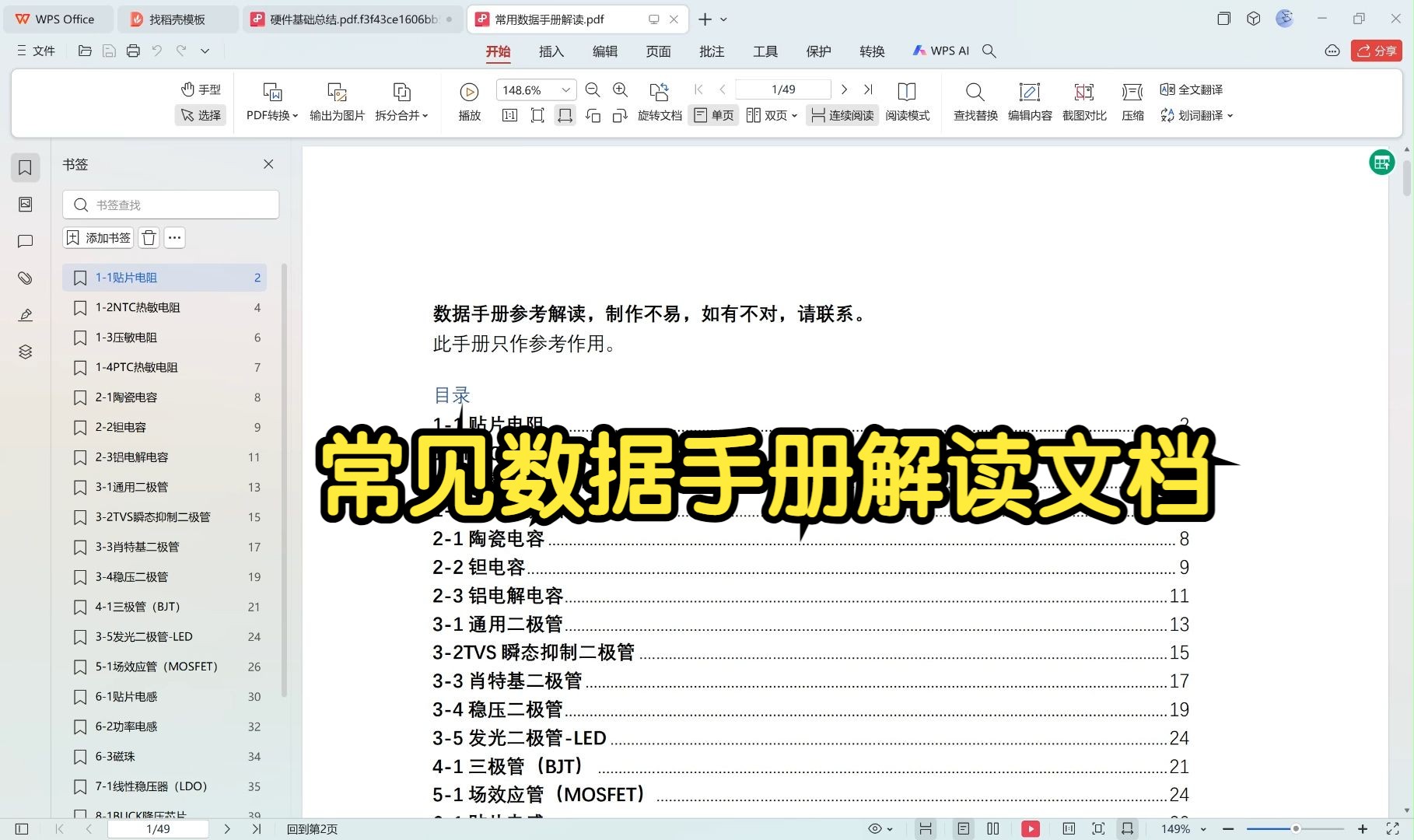This screenshot has width=1414, height=840.
Task: Open the bookmarks sidebar panel icon
Action: (25, 167)
